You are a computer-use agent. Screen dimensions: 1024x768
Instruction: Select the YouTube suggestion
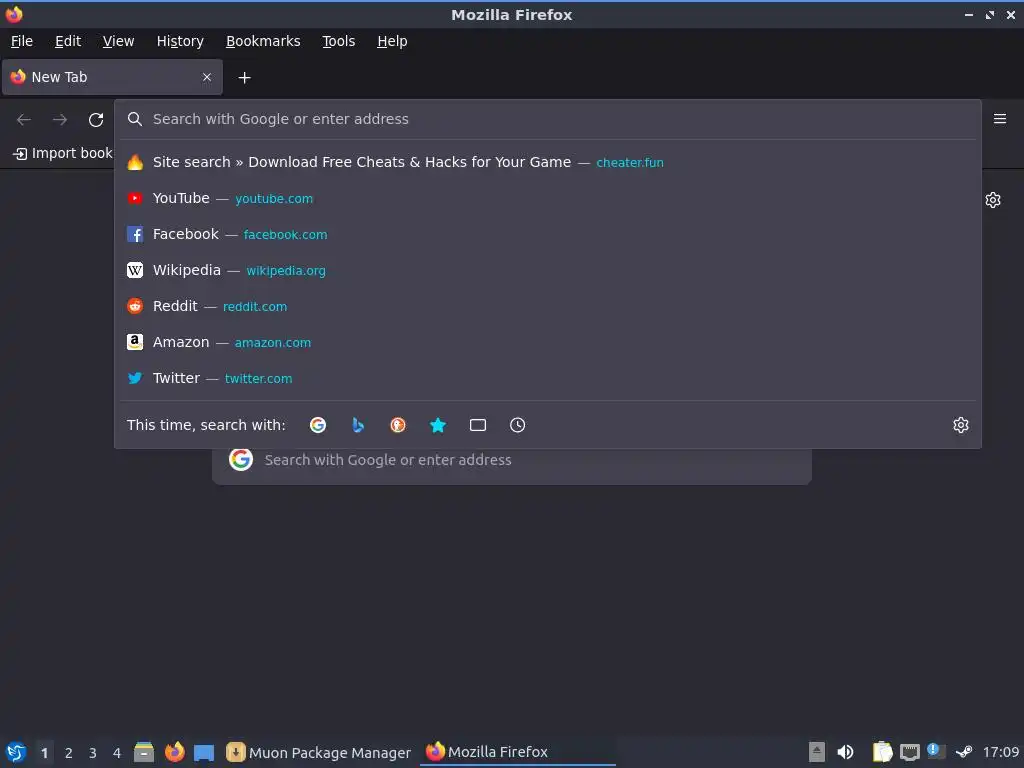click(547, 198)
